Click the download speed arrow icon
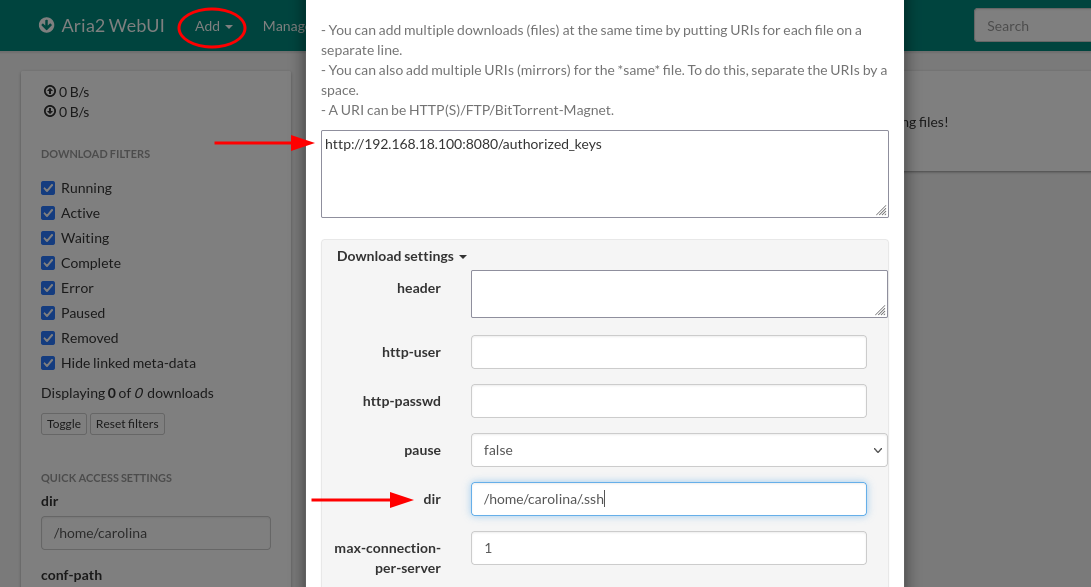Screen dimensions: 1091x587 click(x=49, y=111)
